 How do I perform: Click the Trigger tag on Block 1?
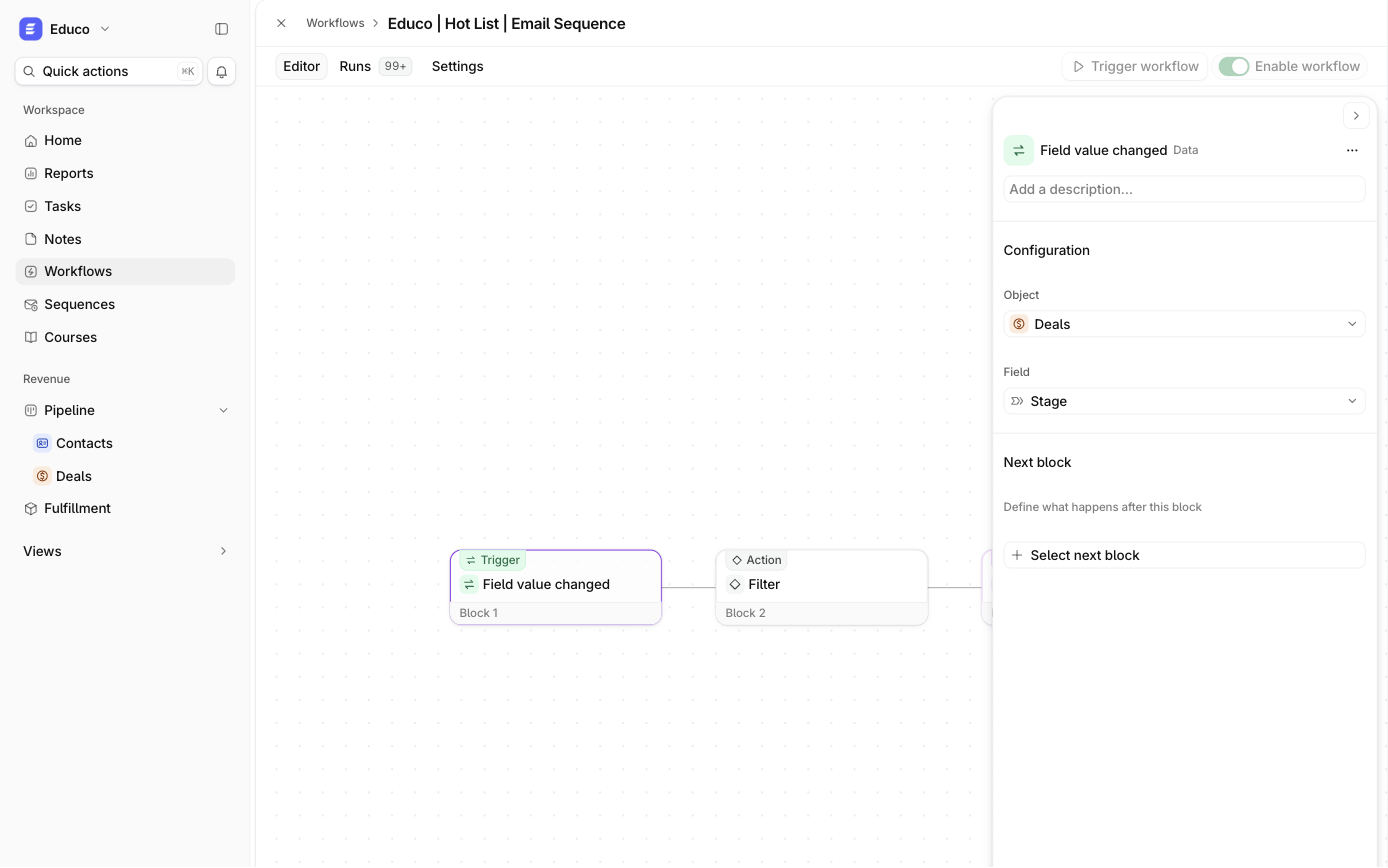coord(493,560)
